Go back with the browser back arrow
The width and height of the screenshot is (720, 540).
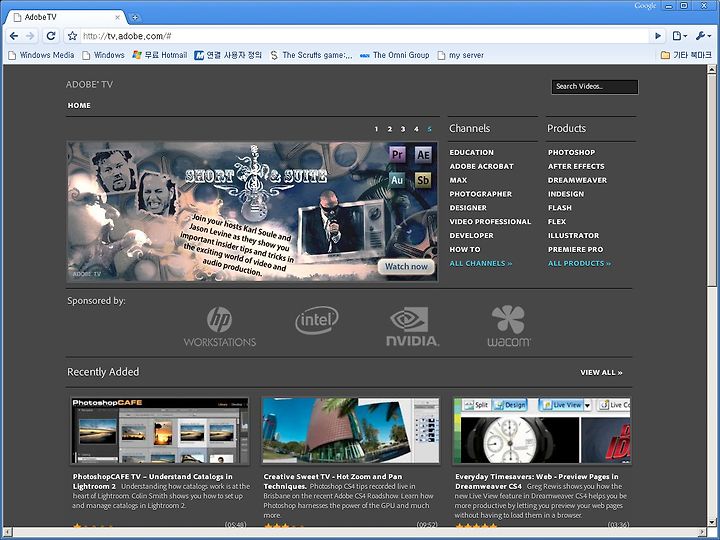(x=14, y=36)
